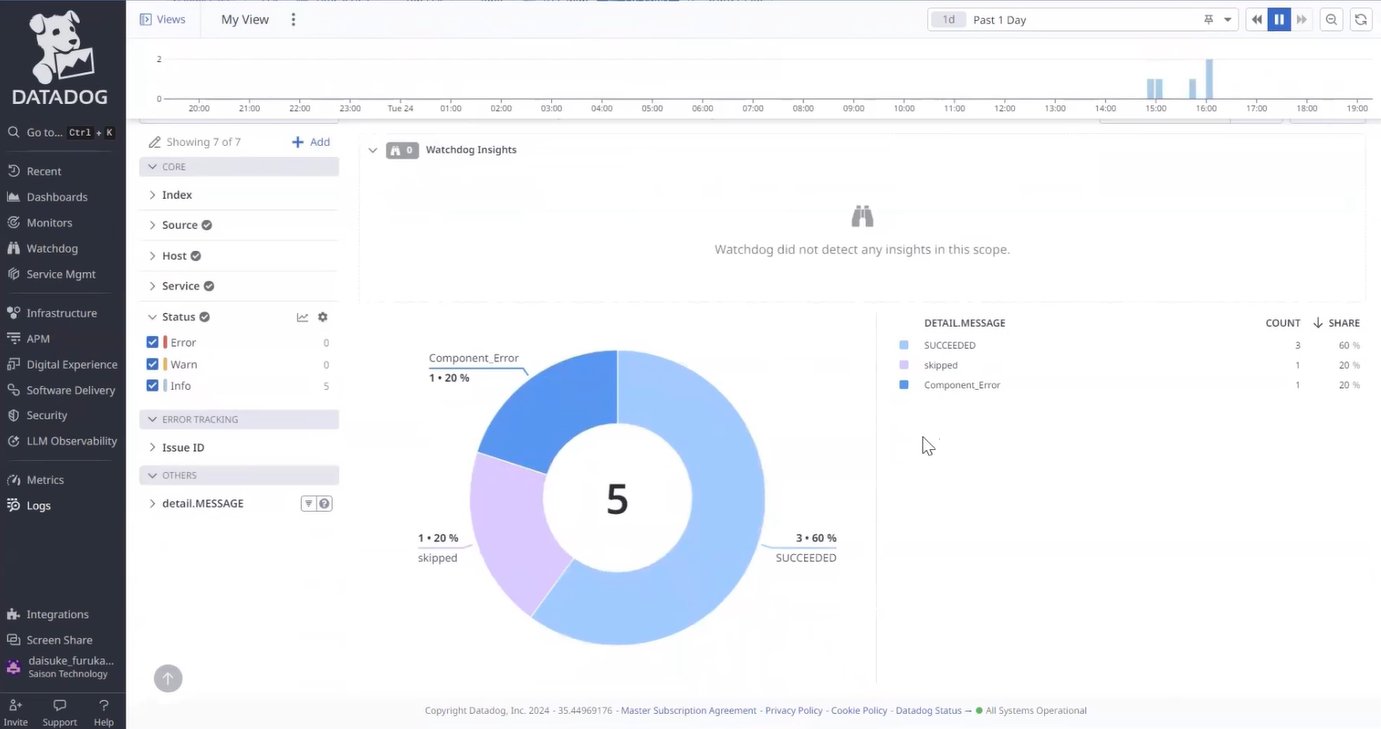Click the Digital Experience sidebar icon
1381x729 pixels.
tap(13, 364)
